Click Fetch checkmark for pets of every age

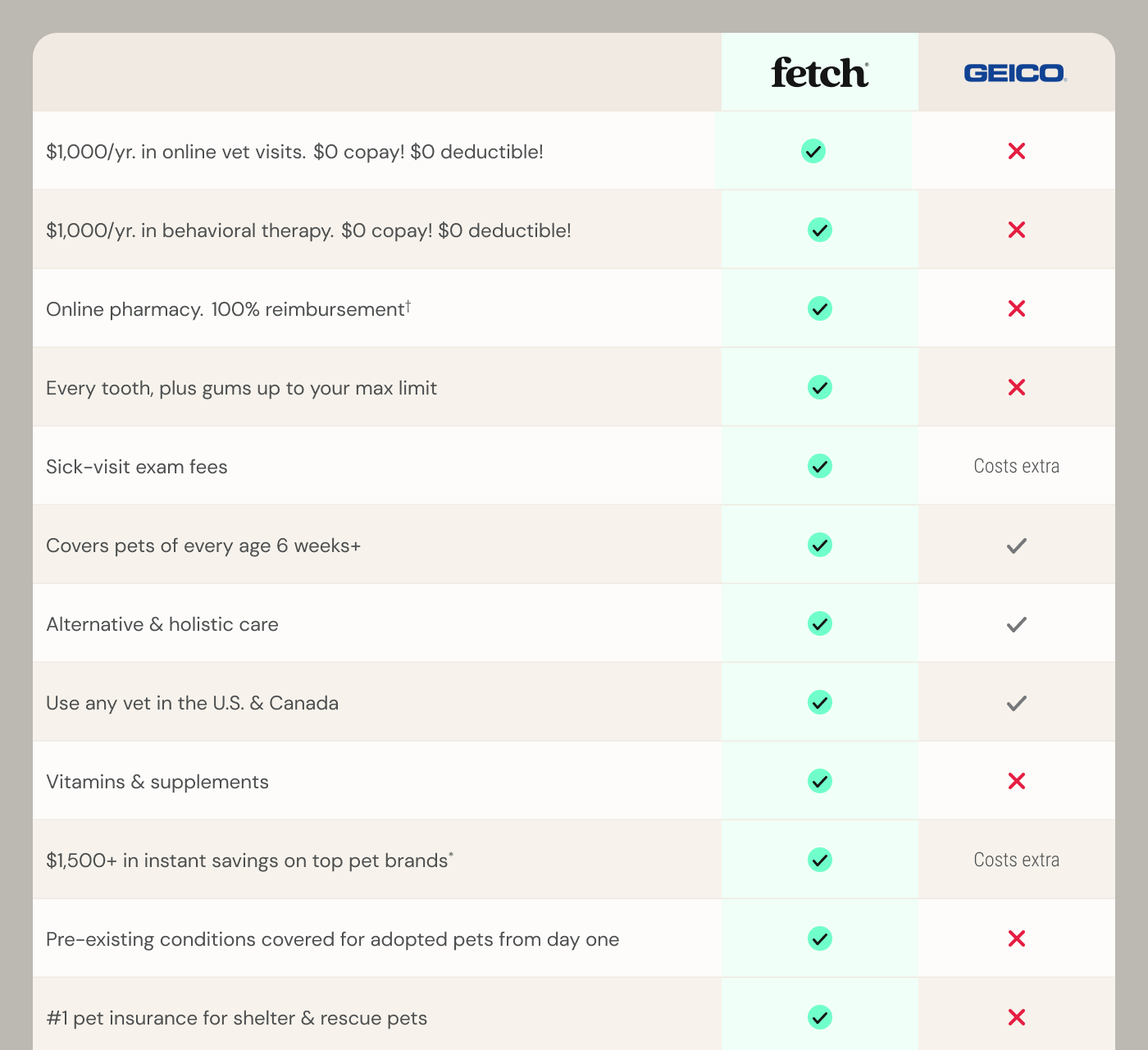click(820, 545)
